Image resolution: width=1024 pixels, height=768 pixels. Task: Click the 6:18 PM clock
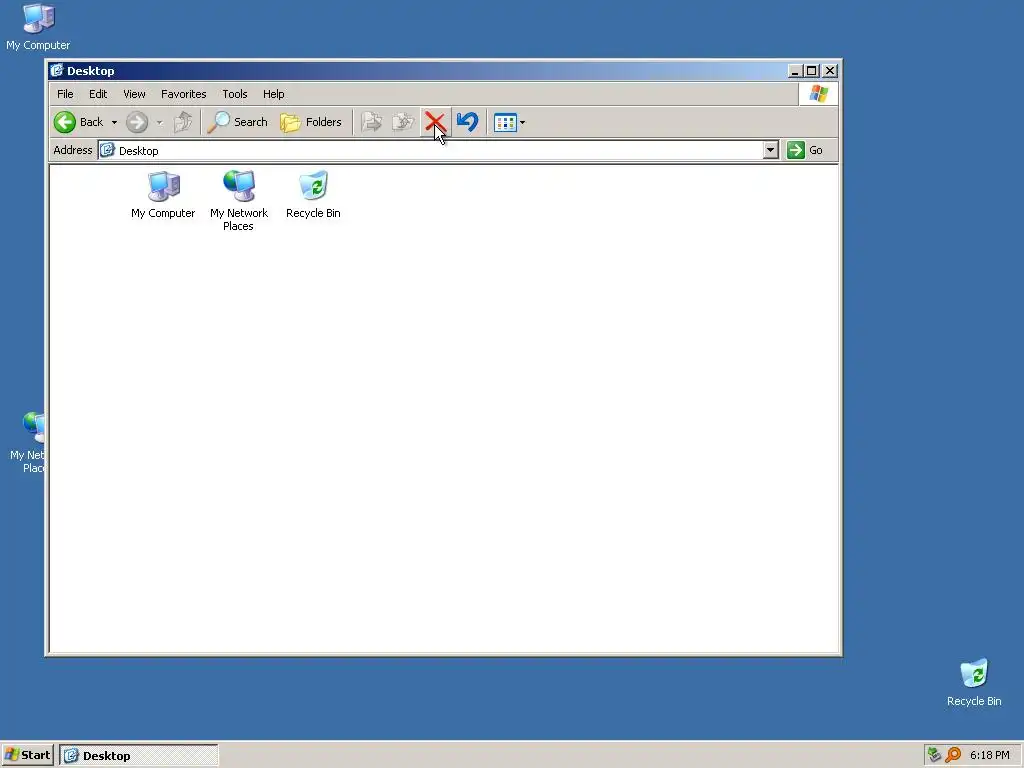tap(990, 755)
